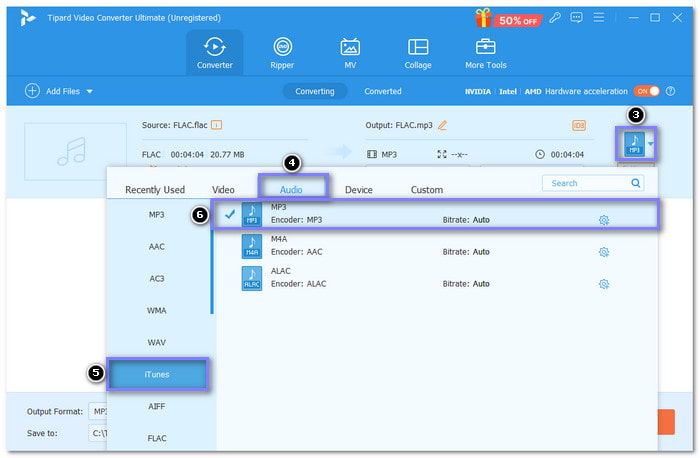Image resolution: width=700 pixels, height=458 pixels.
Task: Select iTunes format category
Action: (x=157, y=374)
